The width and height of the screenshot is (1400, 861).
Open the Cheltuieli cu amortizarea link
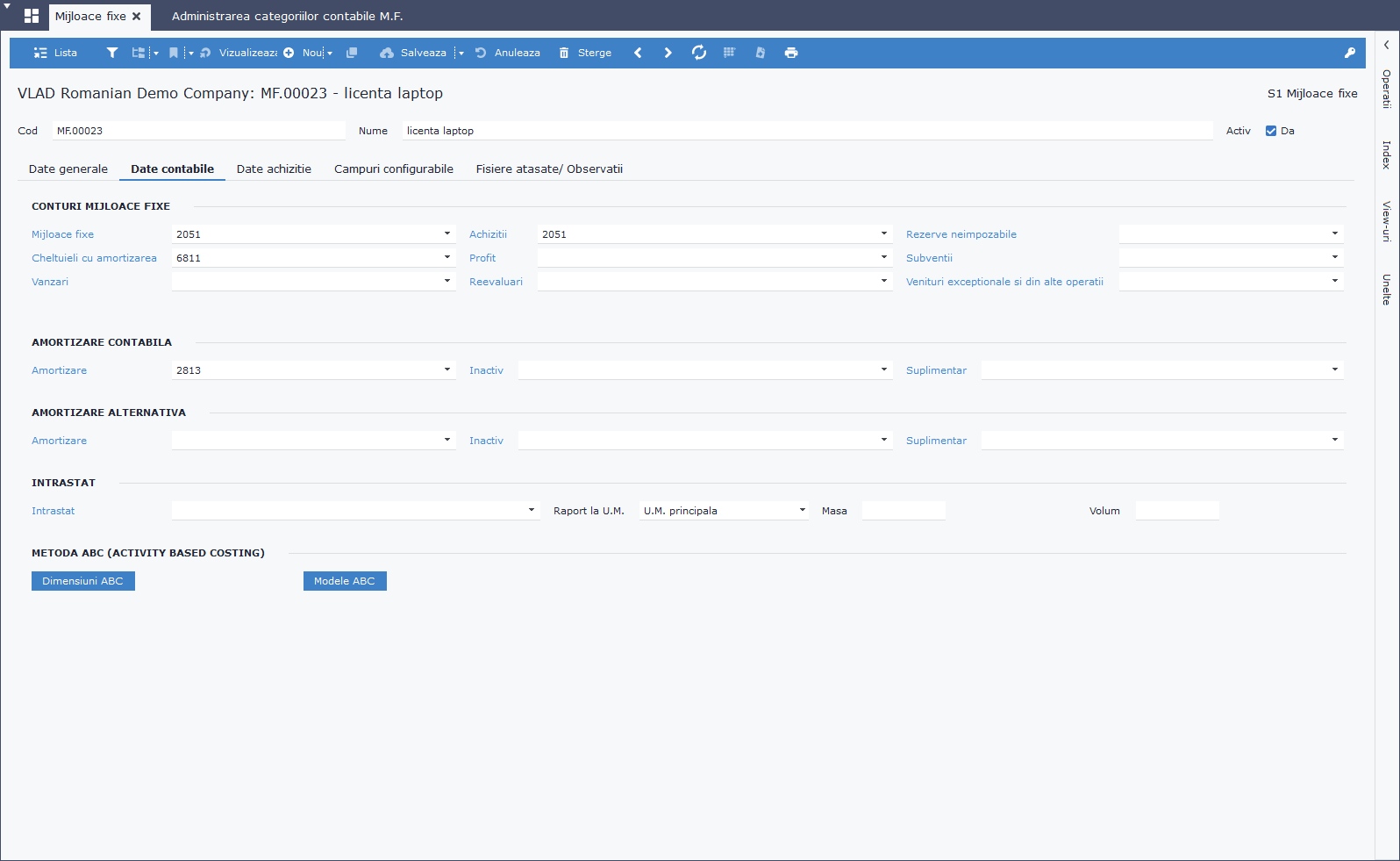tap(94, 258)
